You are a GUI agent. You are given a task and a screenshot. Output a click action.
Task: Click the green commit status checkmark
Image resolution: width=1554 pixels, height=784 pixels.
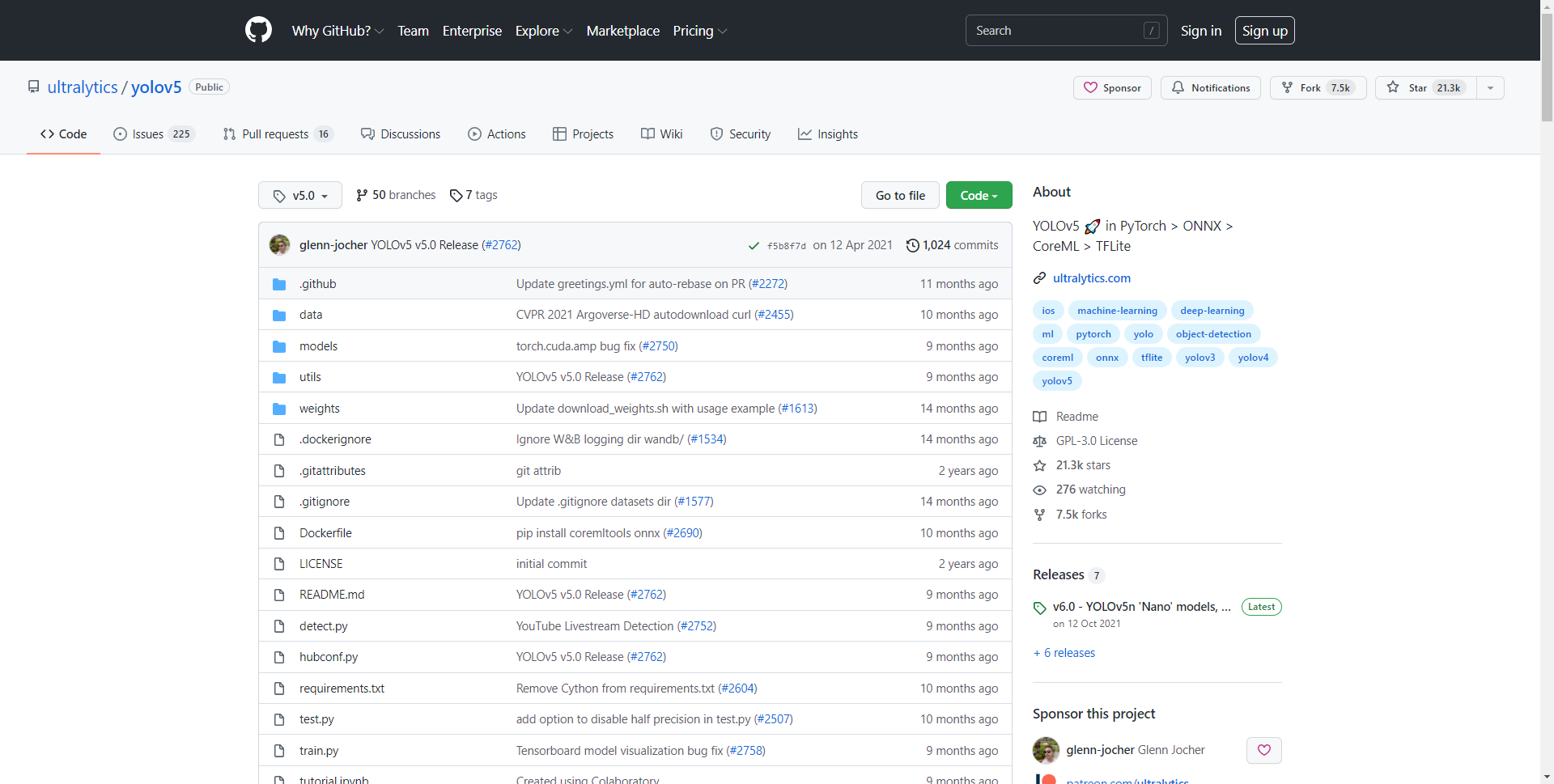click(754, 245)
